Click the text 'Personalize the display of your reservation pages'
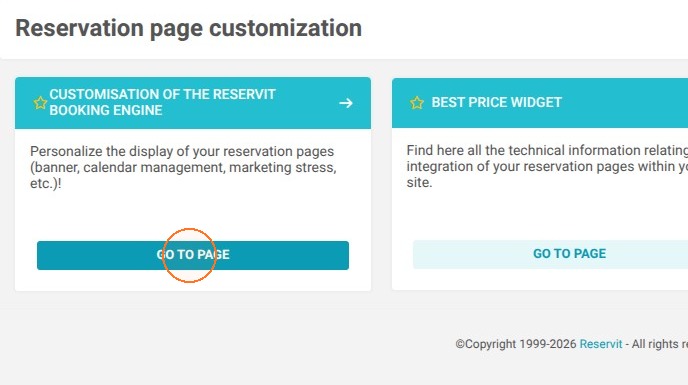 pyautogui.click(x=182, y=151)
